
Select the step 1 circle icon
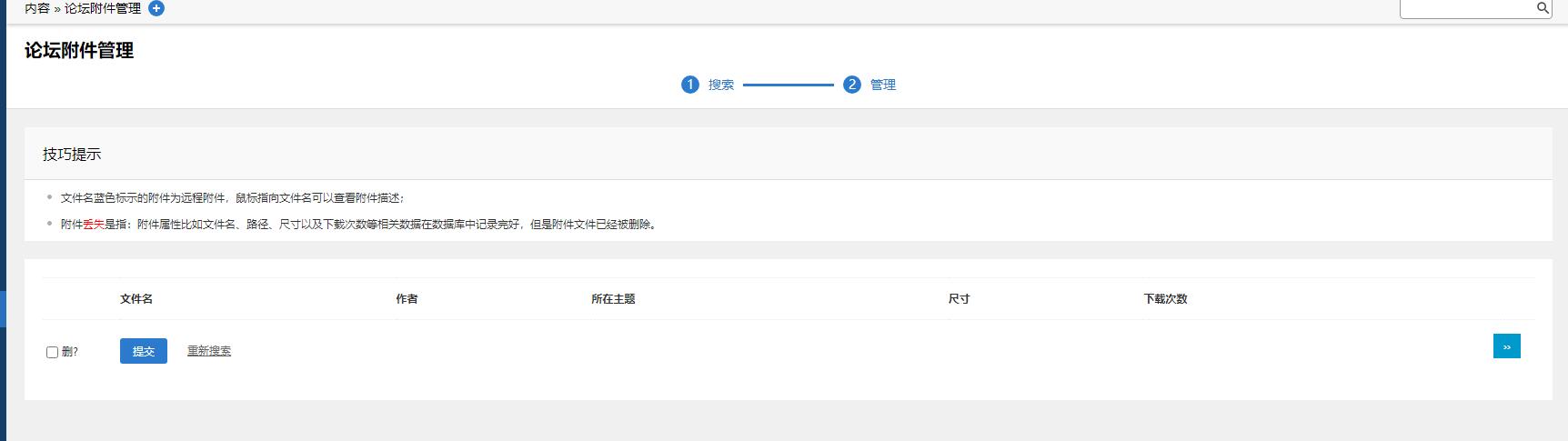point(689,85)
